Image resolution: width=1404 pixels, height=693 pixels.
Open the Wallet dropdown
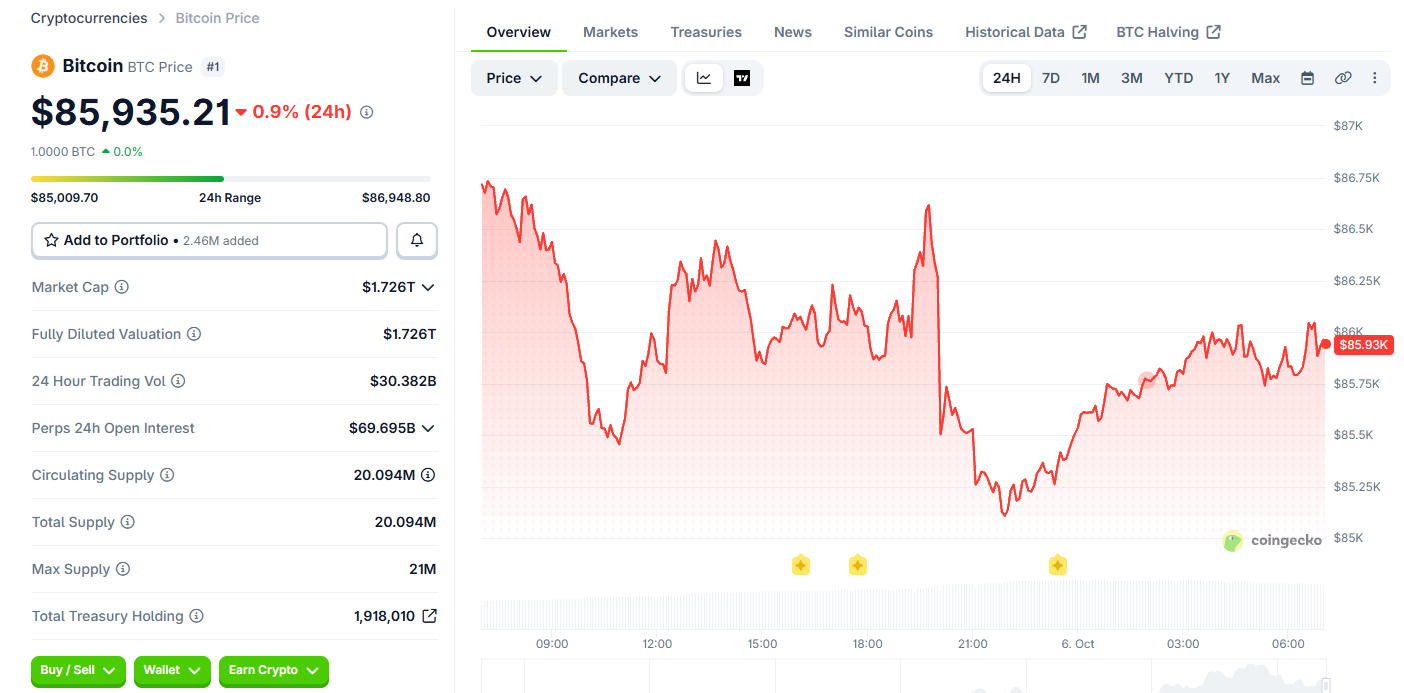(173, 670)
